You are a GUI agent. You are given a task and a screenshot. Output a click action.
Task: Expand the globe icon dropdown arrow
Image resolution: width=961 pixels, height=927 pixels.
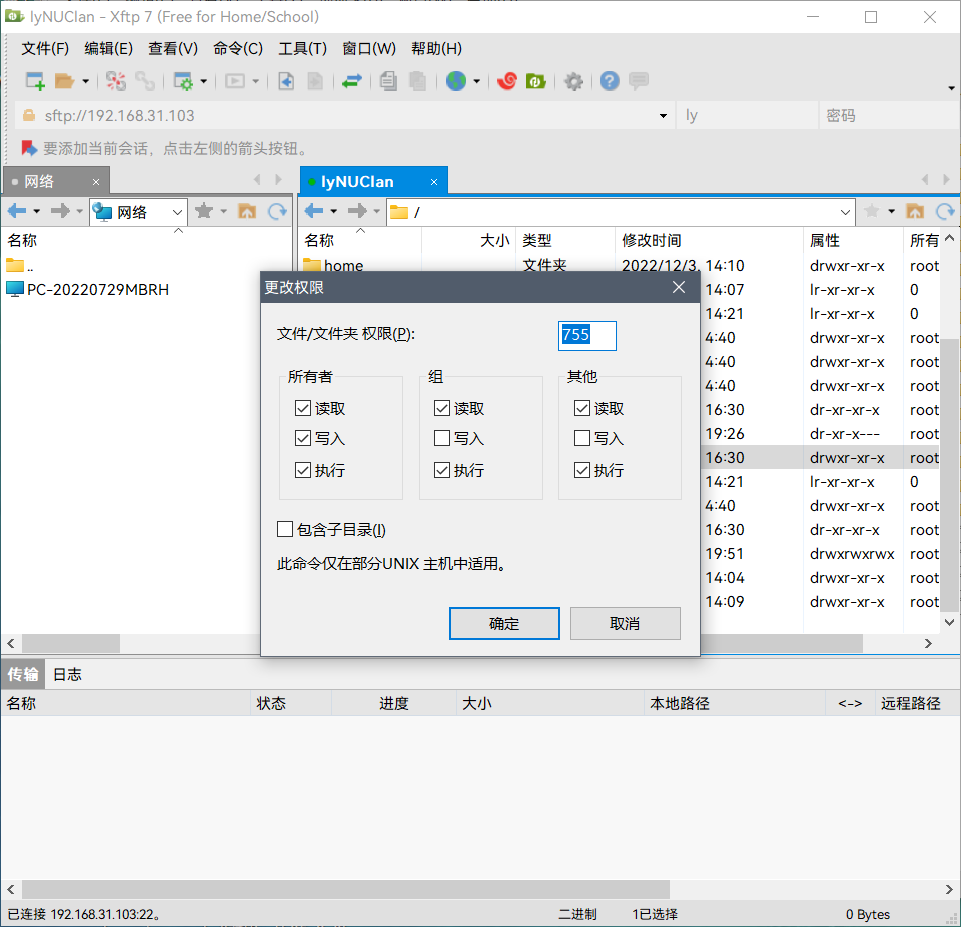tap(476, 81)
